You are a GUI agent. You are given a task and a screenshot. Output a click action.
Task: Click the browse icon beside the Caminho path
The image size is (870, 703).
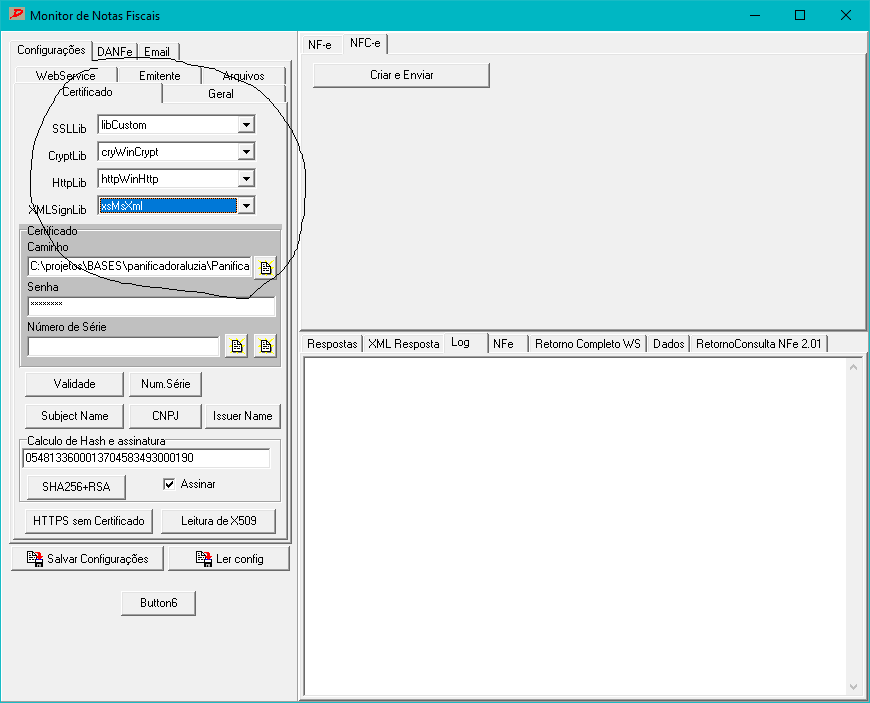coord(266,267)
